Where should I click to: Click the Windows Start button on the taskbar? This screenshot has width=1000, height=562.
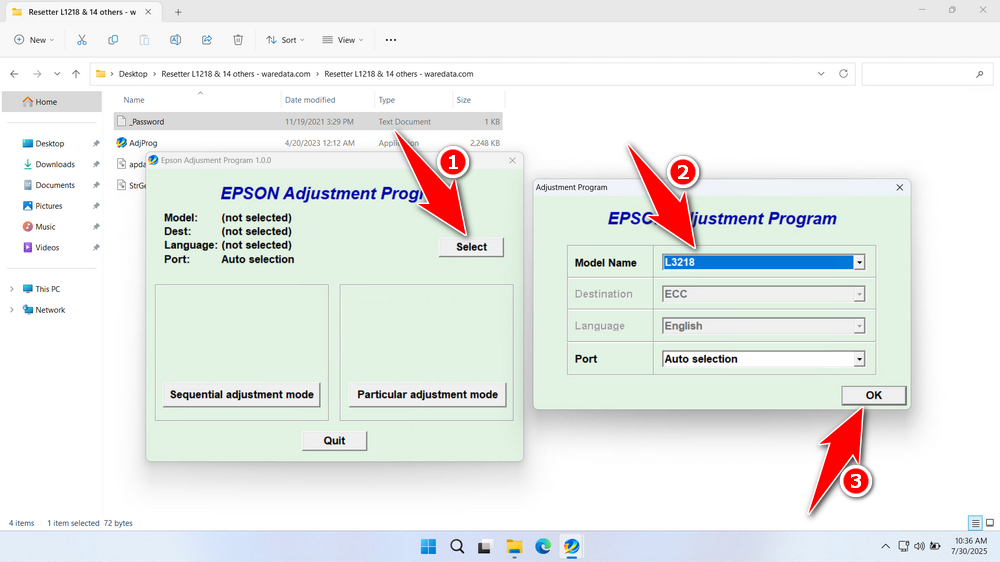[x=429, y=546]
